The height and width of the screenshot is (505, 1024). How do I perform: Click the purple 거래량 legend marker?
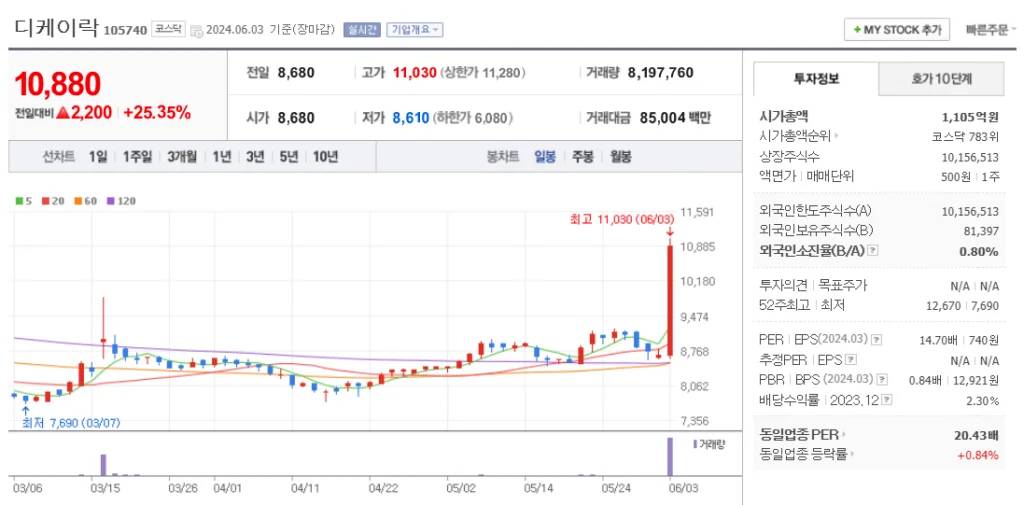coord(694,444)
